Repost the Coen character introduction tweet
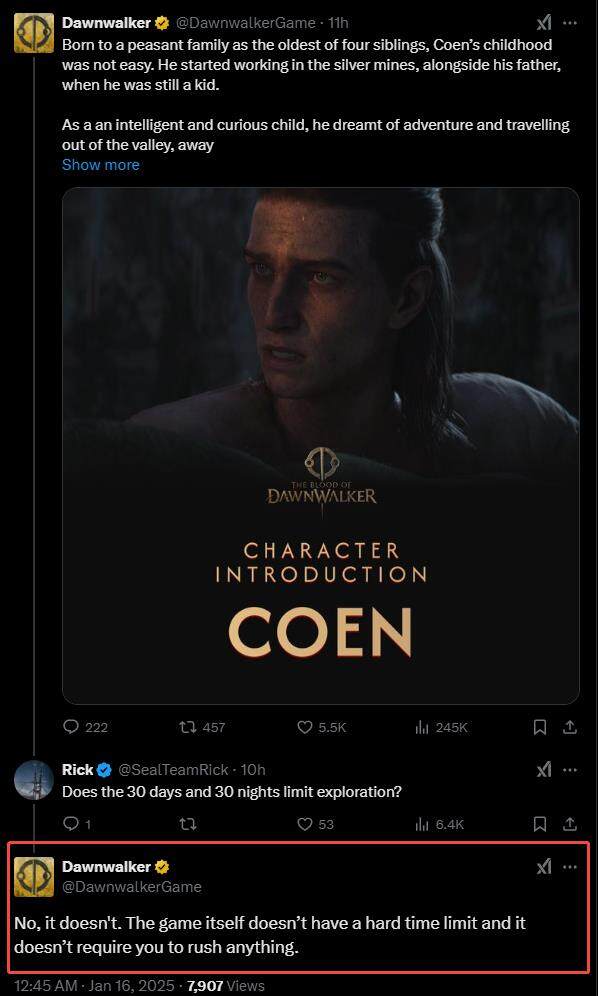 (x=188, y=727)
